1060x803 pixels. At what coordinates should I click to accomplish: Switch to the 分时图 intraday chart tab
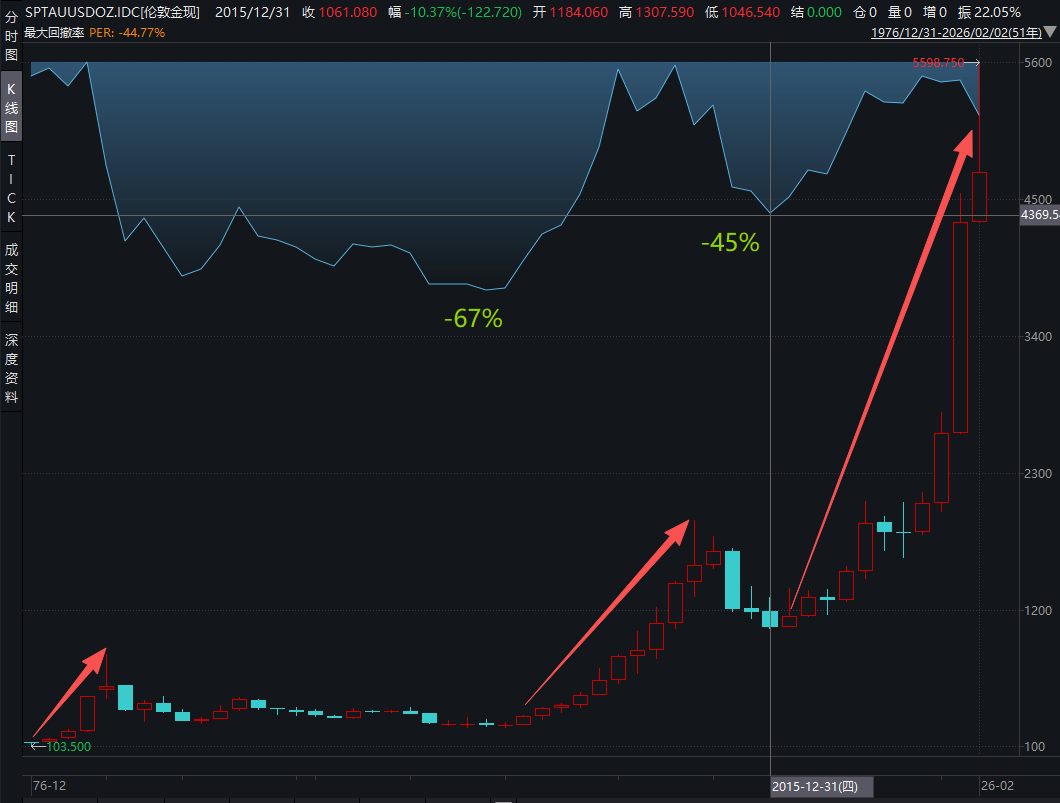(11, 36)
